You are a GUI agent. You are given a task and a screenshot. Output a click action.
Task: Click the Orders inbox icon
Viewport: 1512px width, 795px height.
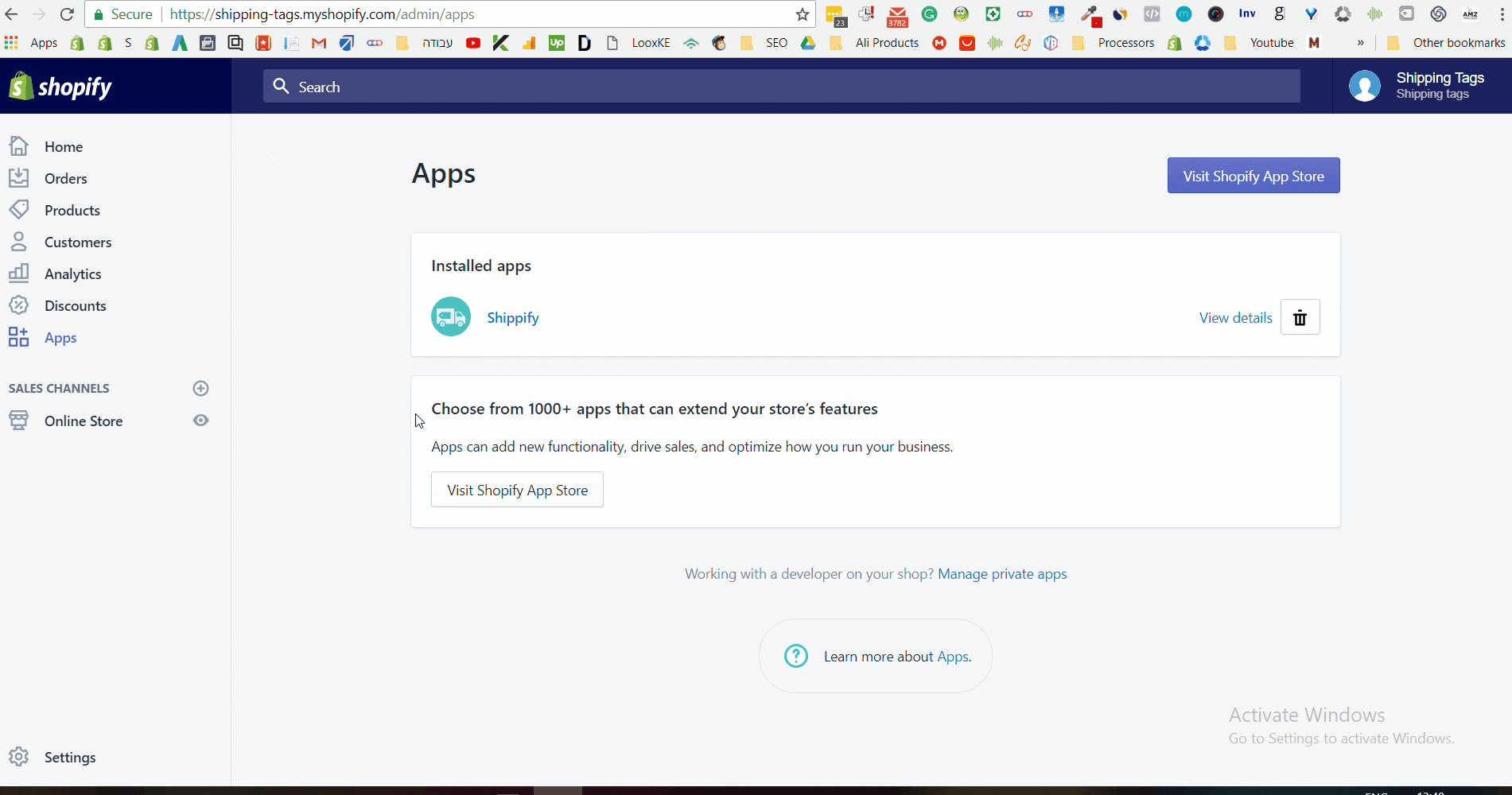coord(19,177)
